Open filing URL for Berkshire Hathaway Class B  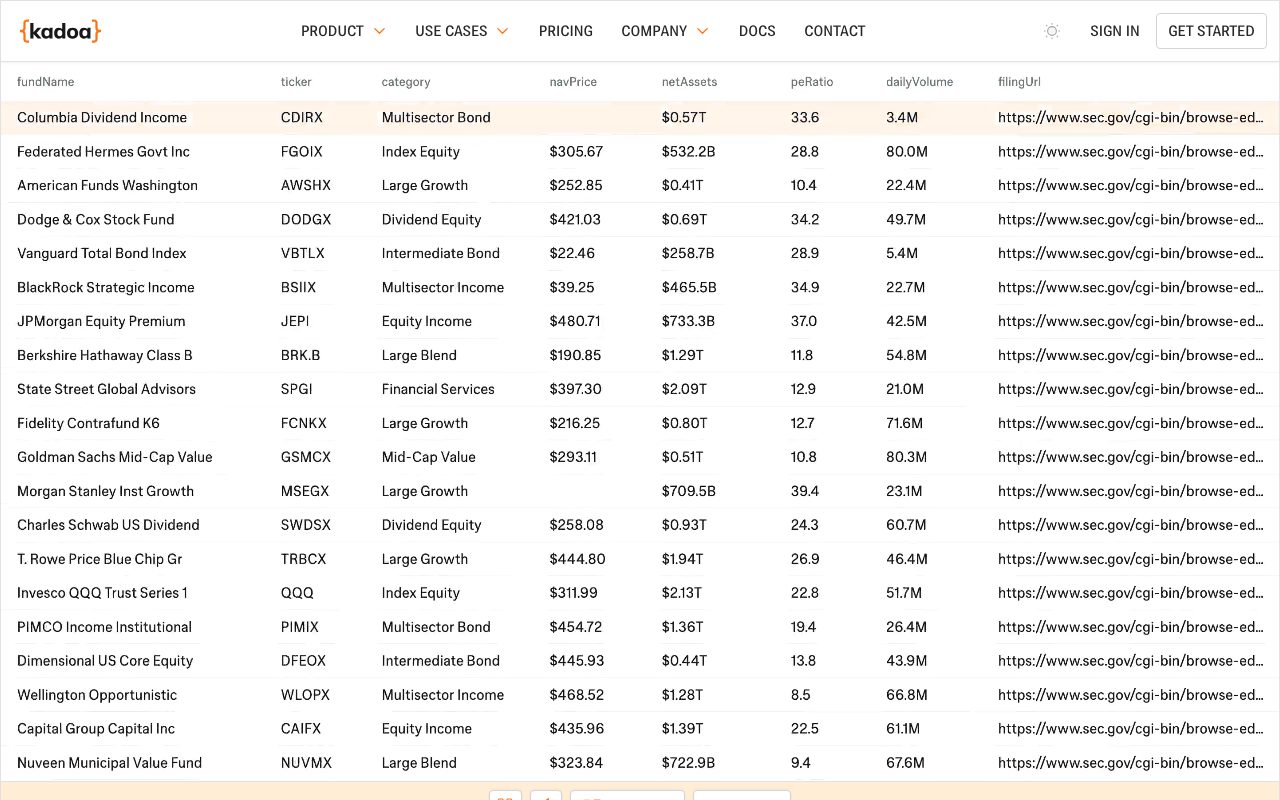pos(1130,355)
